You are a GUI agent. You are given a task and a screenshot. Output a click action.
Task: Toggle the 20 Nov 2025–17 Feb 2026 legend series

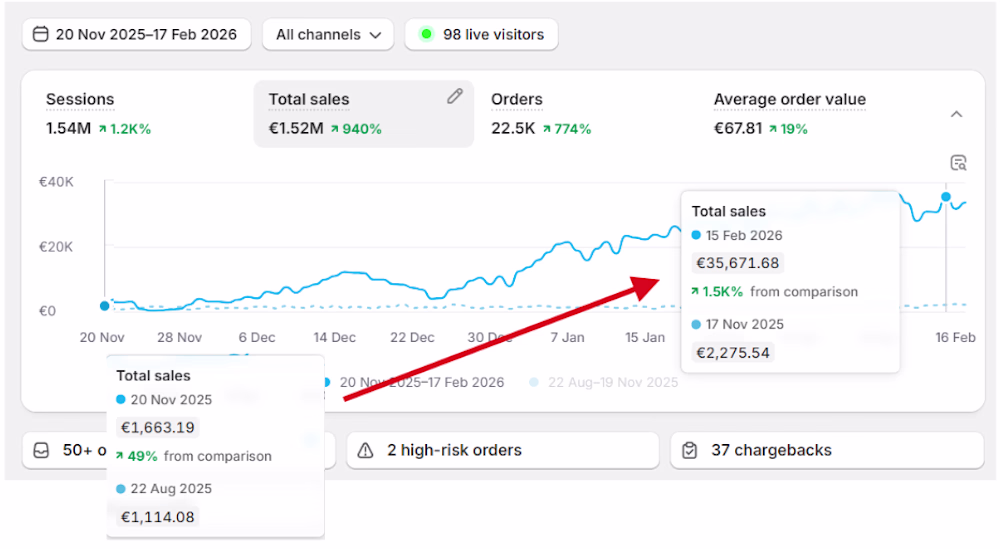tap(415, 383)
